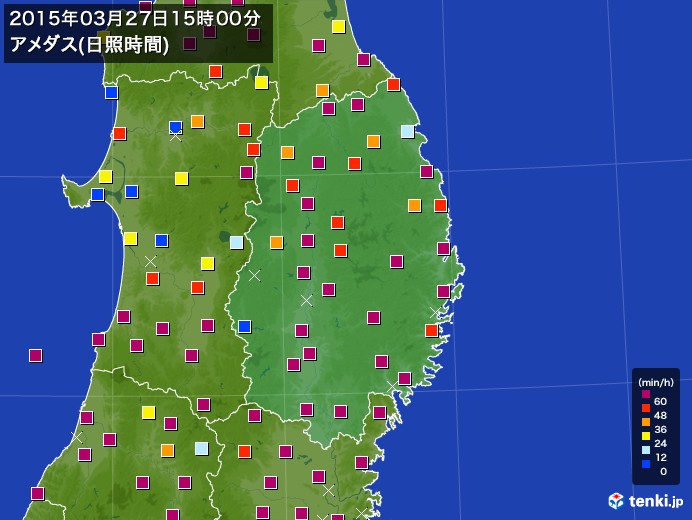The image size is (692, 520).
Task: Select the blue marker on the northwest Aomori coast
Action: tap(111, 93)
